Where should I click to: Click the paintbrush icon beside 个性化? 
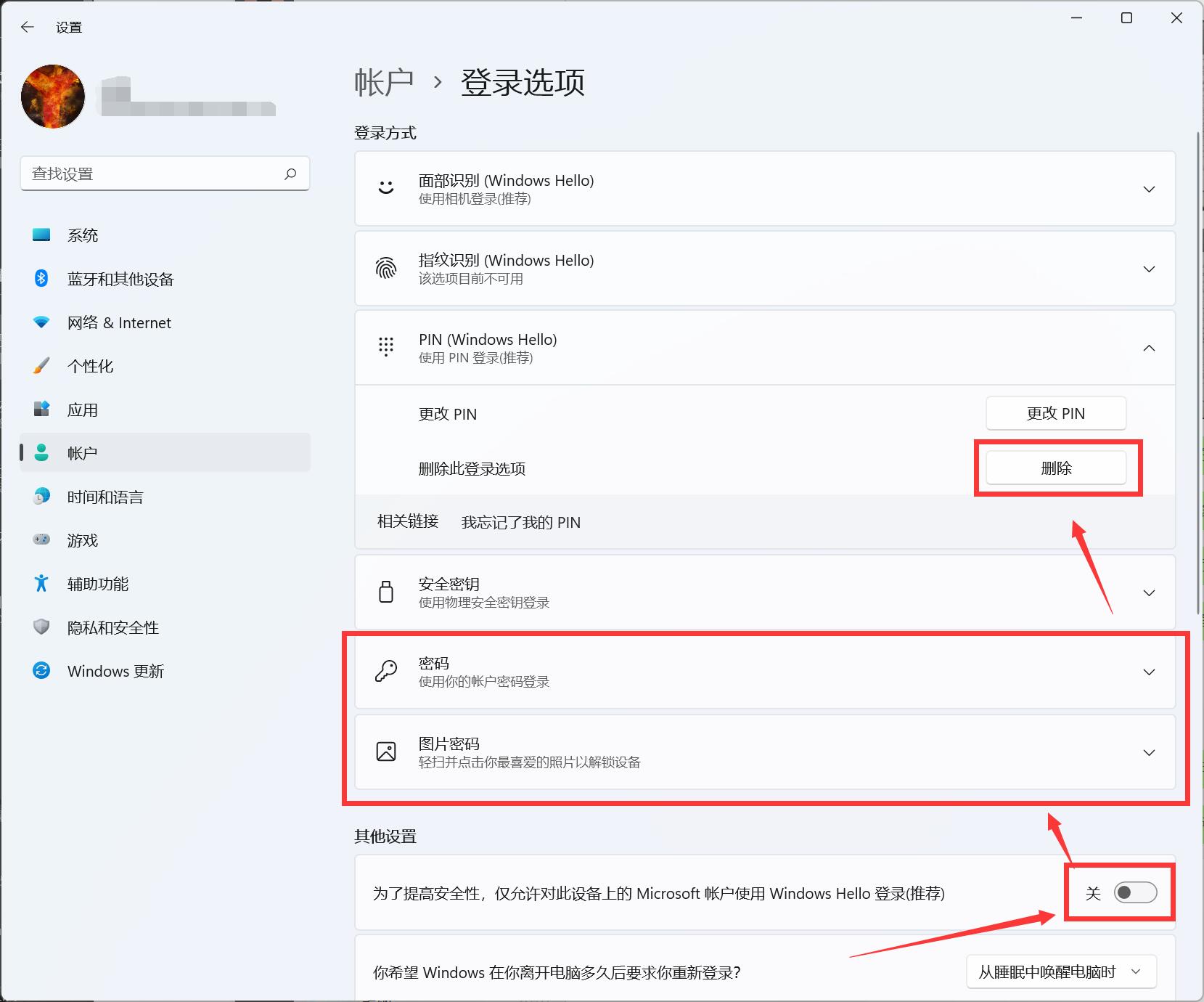tap(41, 365)
